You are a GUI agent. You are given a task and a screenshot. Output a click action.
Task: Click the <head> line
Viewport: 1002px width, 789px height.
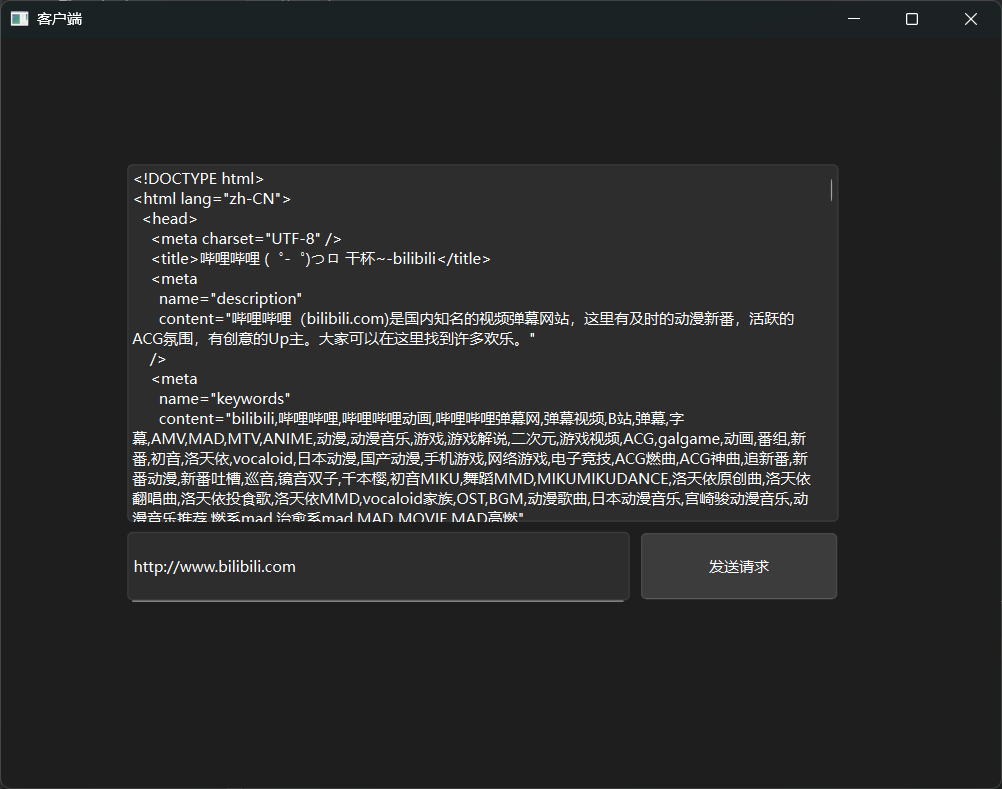click(x=170, y=218)
